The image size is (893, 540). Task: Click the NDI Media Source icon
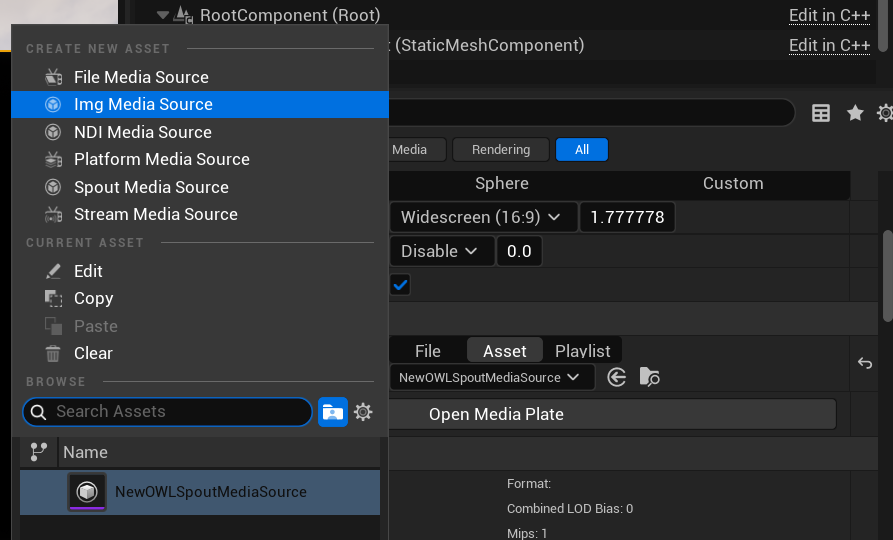tap(53, 132)
